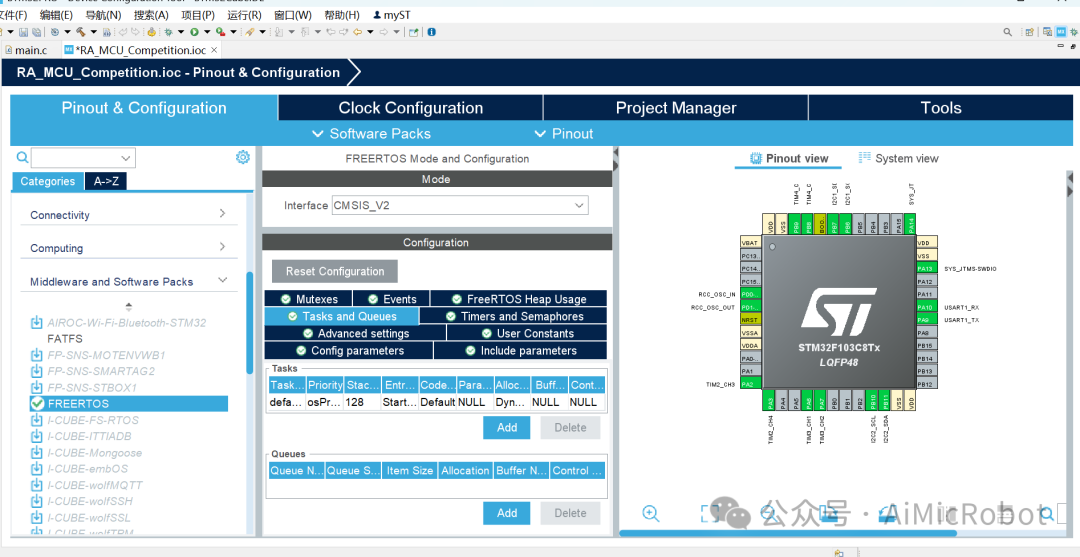Click the download icon next to FP-SNS-MOTENVWB1
The height and width of the screenshot is (557, 1080).
(x=37, y=355)
